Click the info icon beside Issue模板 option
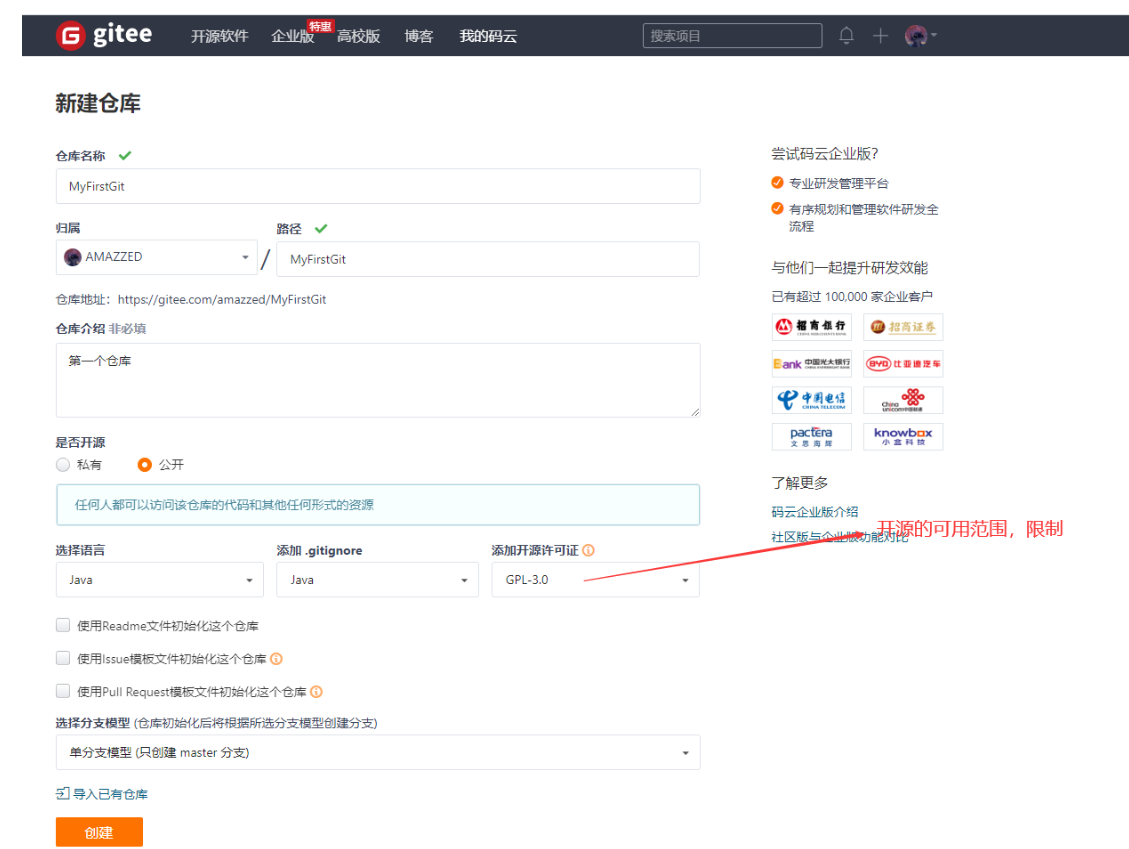Screen dimensions: 1129x849 coord(276,659)
